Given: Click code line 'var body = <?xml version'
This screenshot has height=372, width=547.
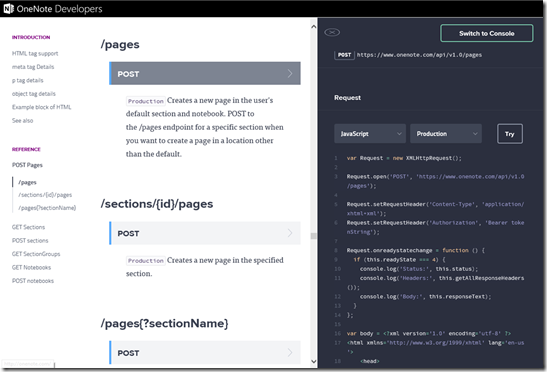Looking at the screenshot, I should (429, 334).
